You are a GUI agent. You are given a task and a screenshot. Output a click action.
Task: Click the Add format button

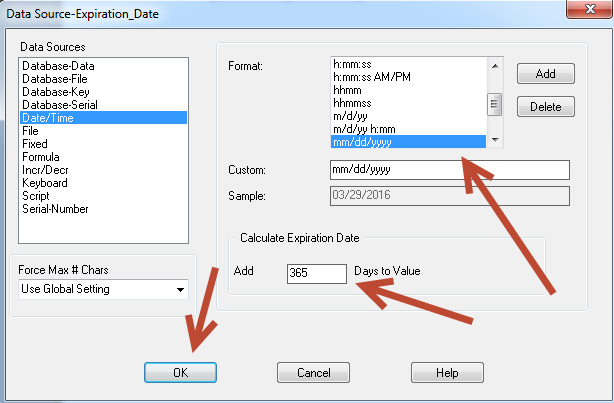click(545, 74)
